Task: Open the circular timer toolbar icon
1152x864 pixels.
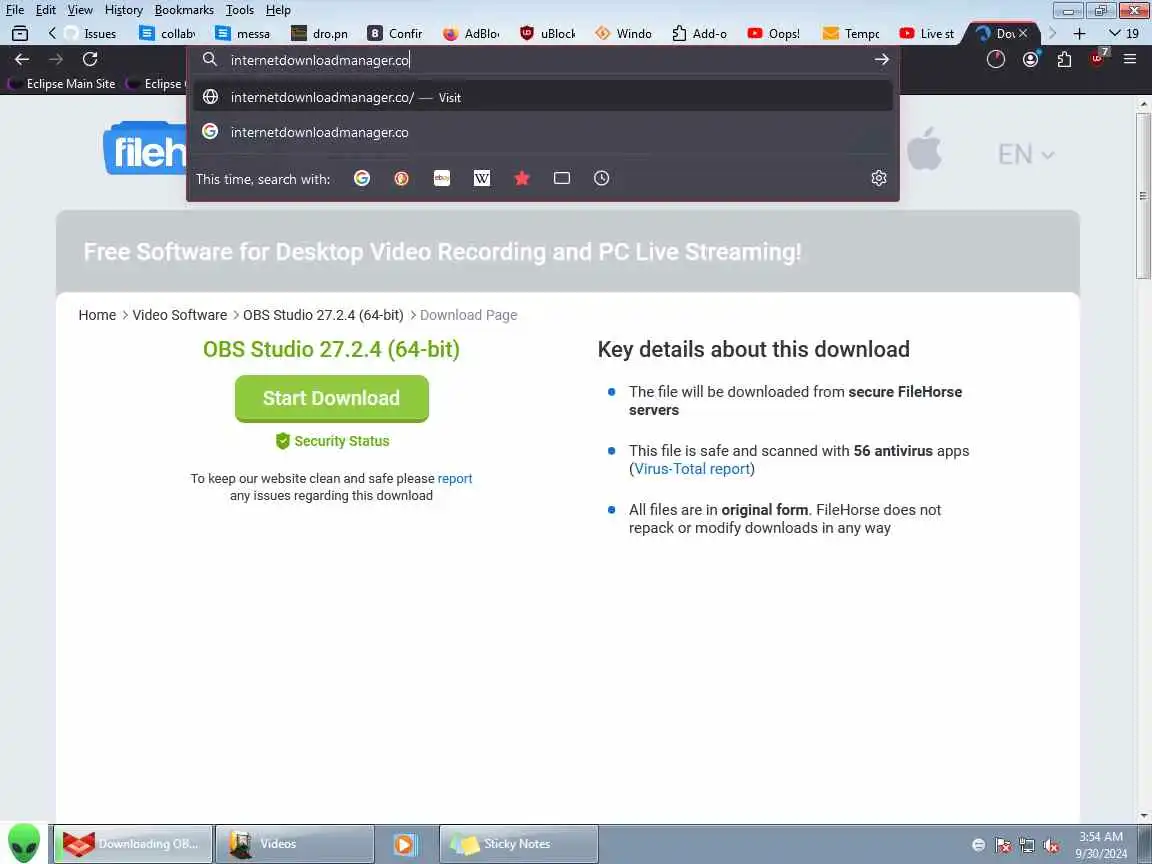Action: pos(996,59)
